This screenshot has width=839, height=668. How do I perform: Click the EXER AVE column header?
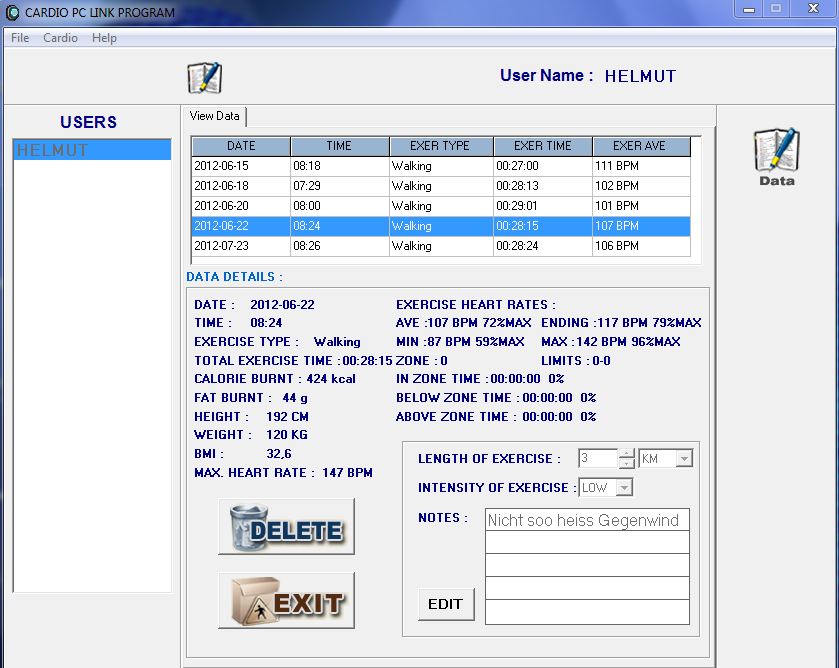click(x=640, y=146)
